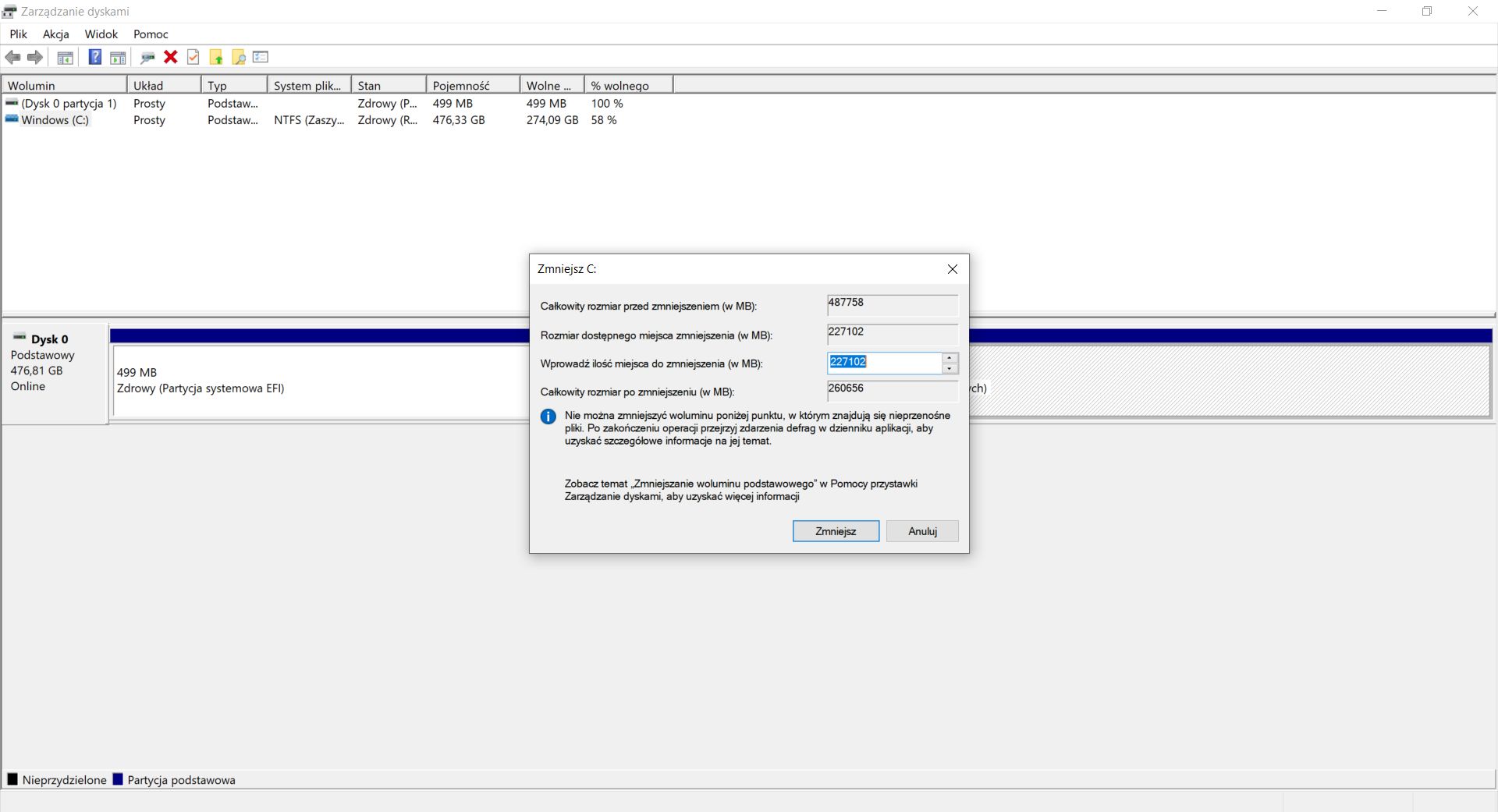Open the Widok menu

tap(101, 34)
